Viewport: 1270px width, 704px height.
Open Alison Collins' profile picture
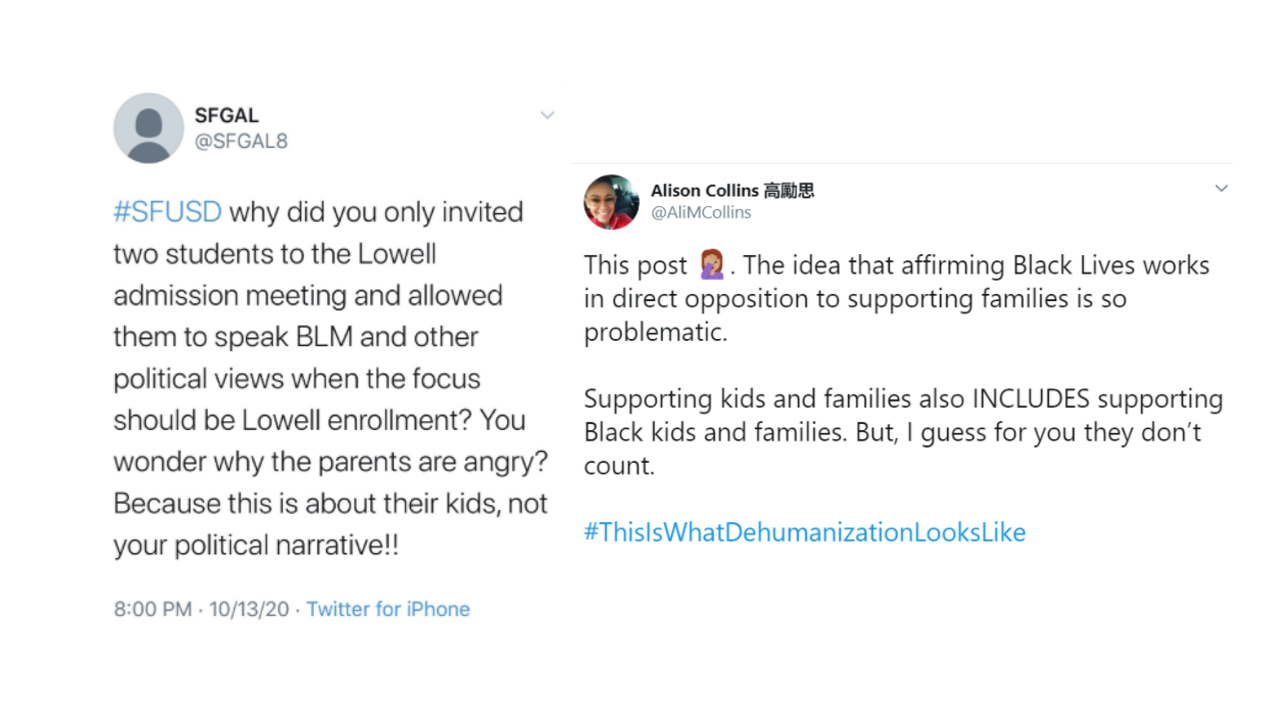[x=611, y=201]
